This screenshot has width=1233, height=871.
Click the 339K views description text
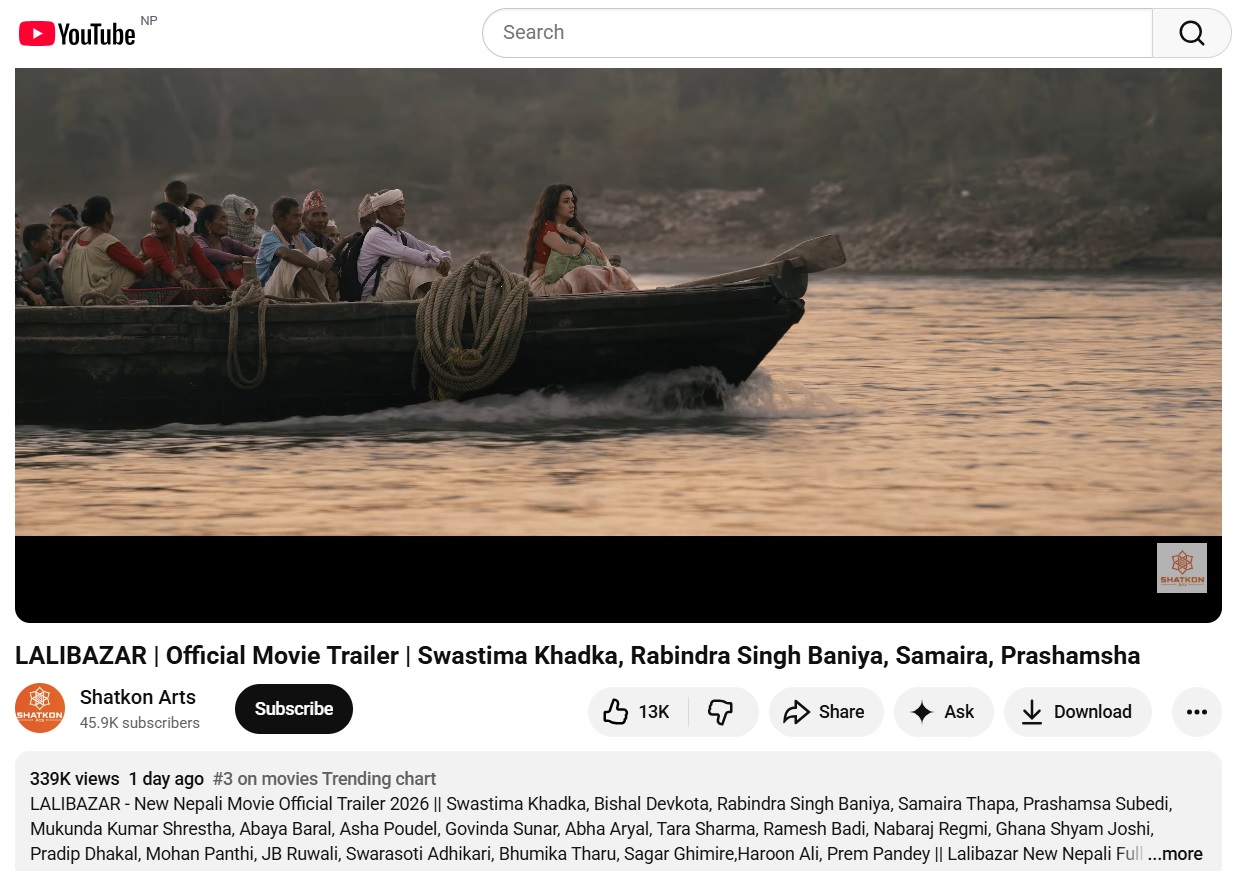click(x=74, y=779)
